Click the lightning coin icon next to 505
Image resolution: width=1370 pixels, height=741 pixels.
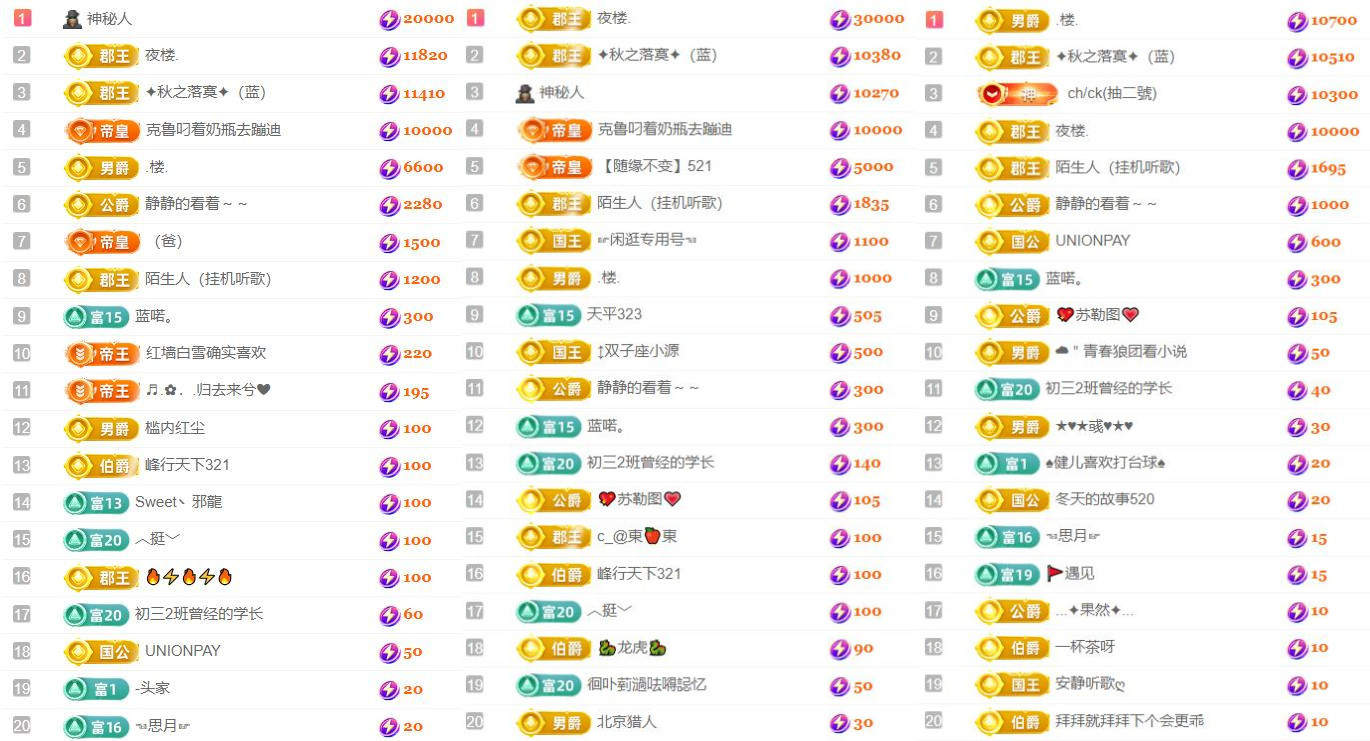840,316
